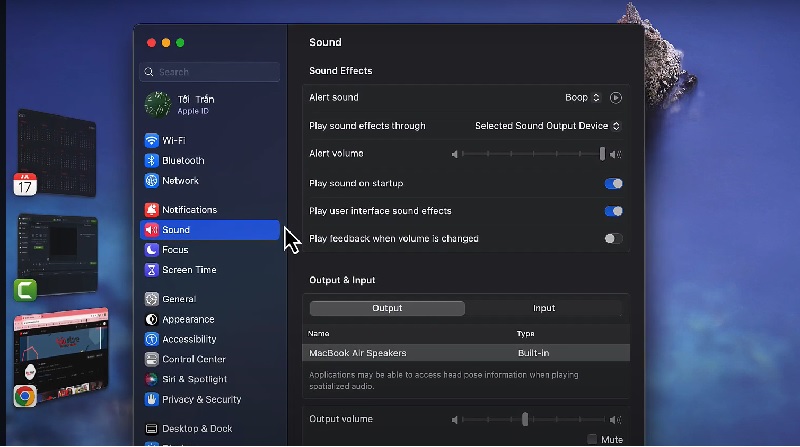Open Screen Time settings
Screen dimensions: 800x447
click(x=188, y=270)
